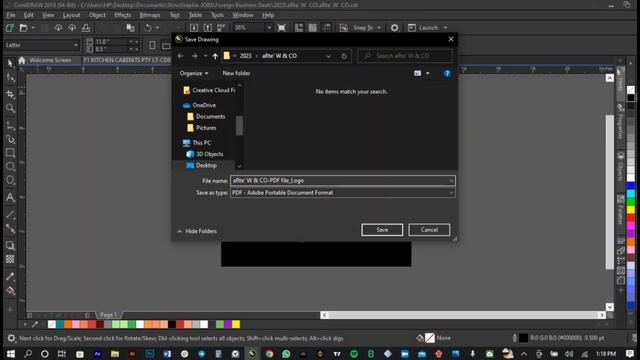Open the Options gear icon
This screenshot has width=640, height=360.
pyautogui.click(x=394, y=28)
